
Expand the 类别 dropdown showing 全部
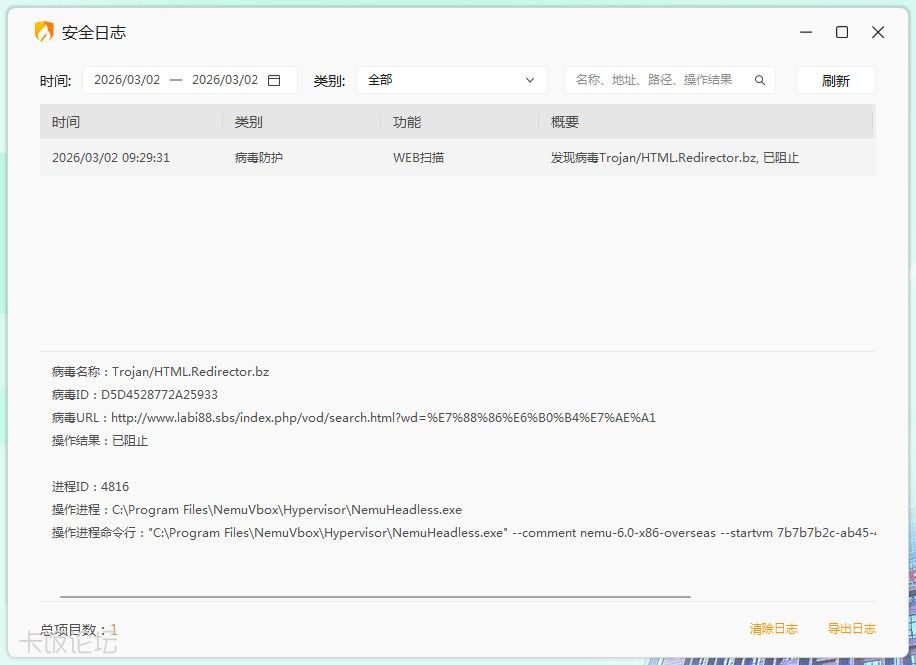tap(451, 80)
